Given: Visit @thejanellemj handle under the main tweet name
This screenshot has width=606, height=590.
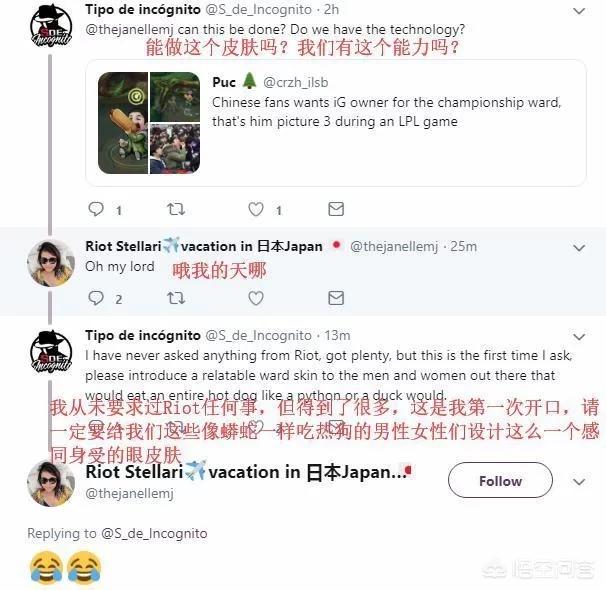Looking at the screenshot, I should pyautogui.click(x=129, y=493).
